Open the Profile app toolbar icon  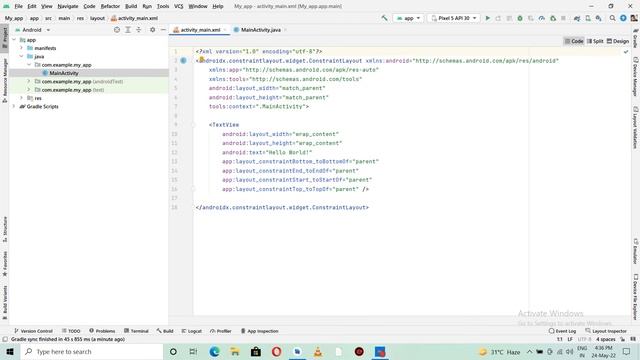542,18
